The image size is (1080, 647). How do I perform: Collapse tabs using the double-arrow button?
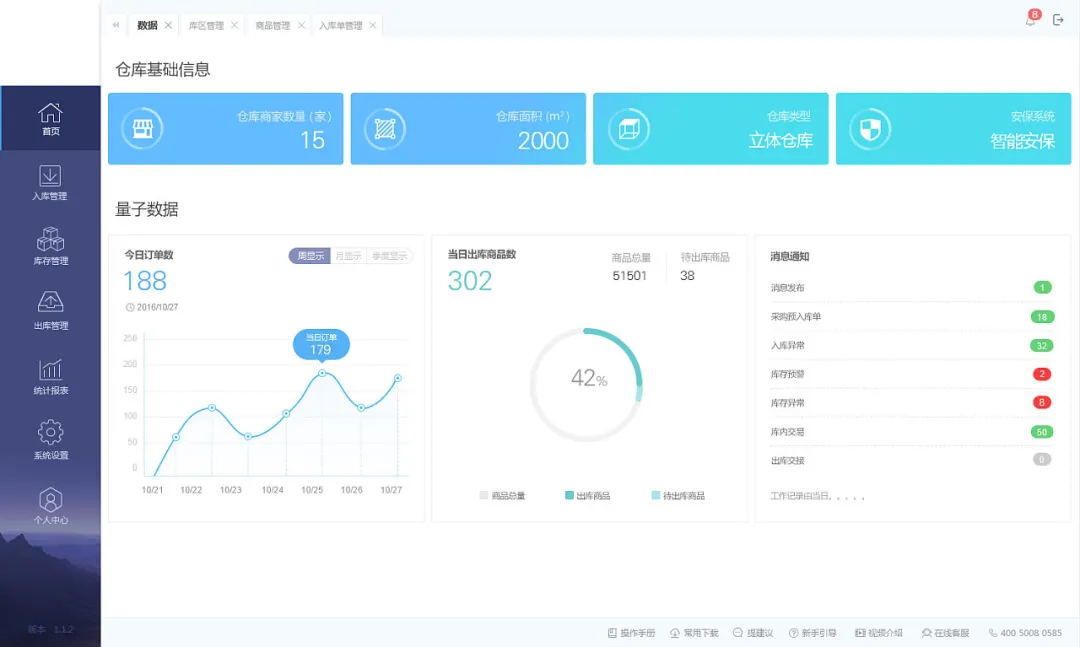[116, 25]
